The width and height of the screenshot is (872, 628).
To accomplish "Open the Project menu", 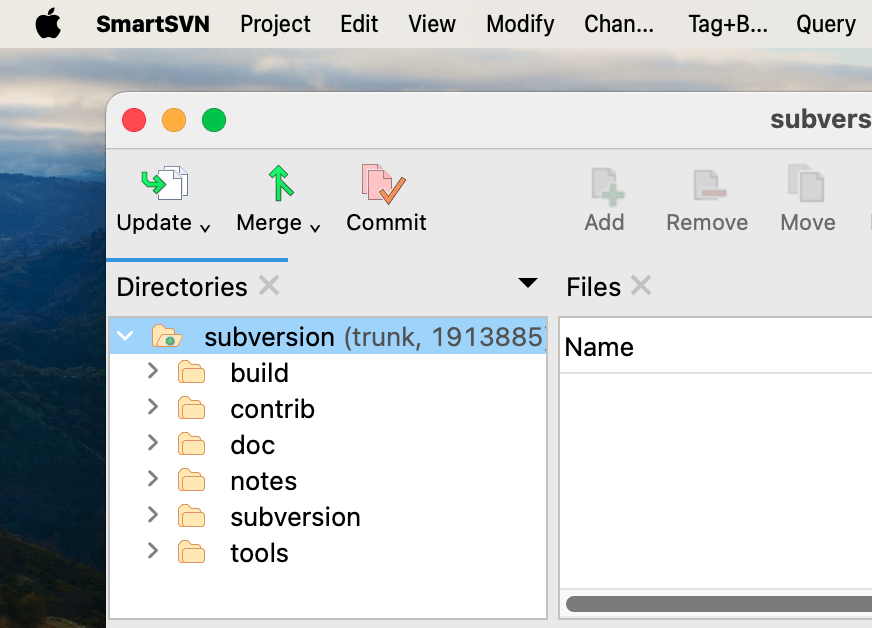I will point(275,24).
